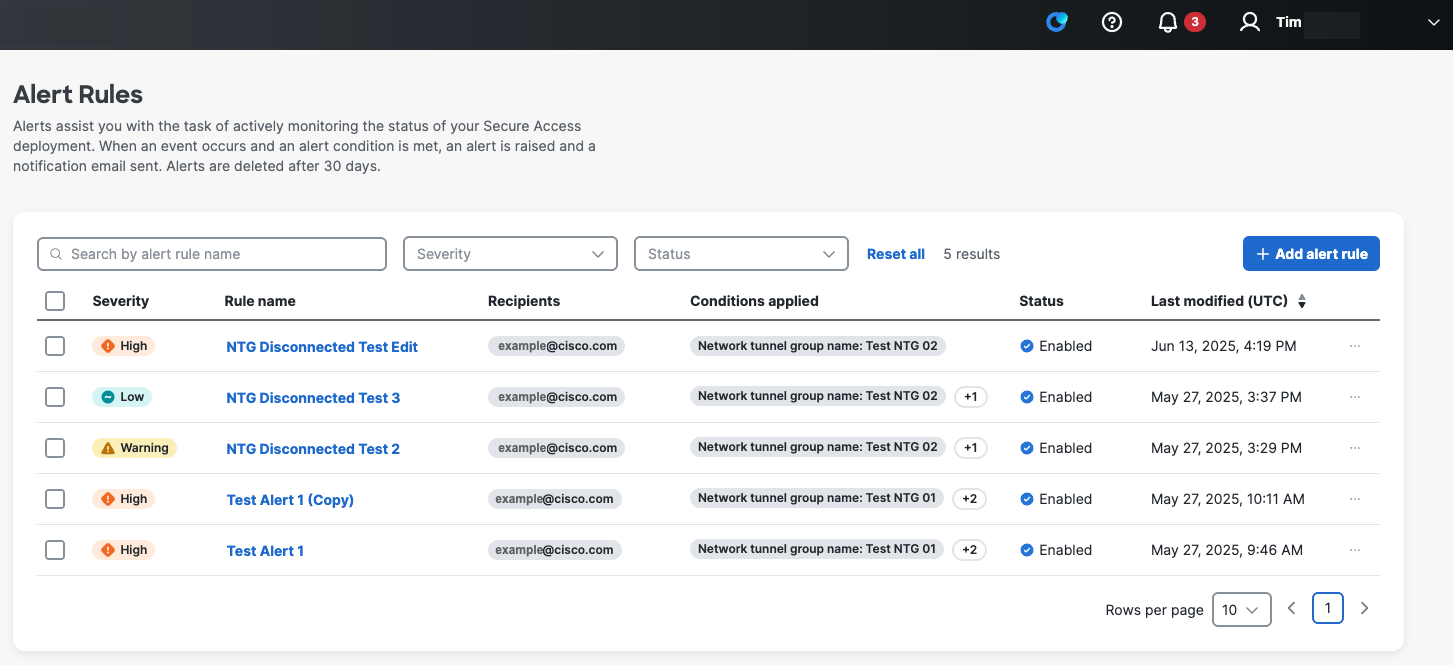
Task: Open Test Alert 1 (Copy) rule
Action: (x=290, y=500)
